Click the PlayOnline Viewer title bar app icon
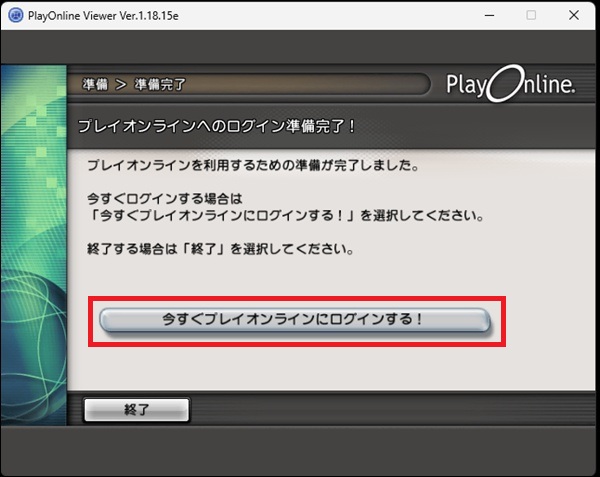Image resolution: width=600 pixels, height=477 pixels. pyautogui.click(x=16, y=15)
